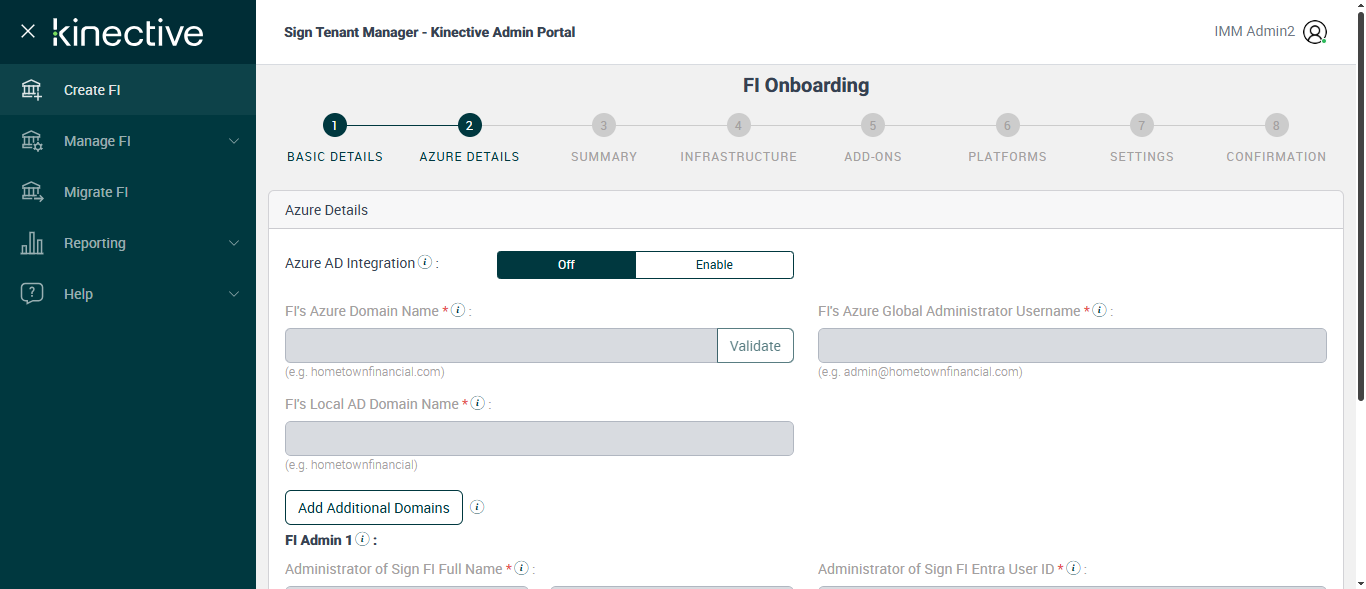Expand the Help submenu chevron
Screen dimensions: 1366x589
click(234, 294)
